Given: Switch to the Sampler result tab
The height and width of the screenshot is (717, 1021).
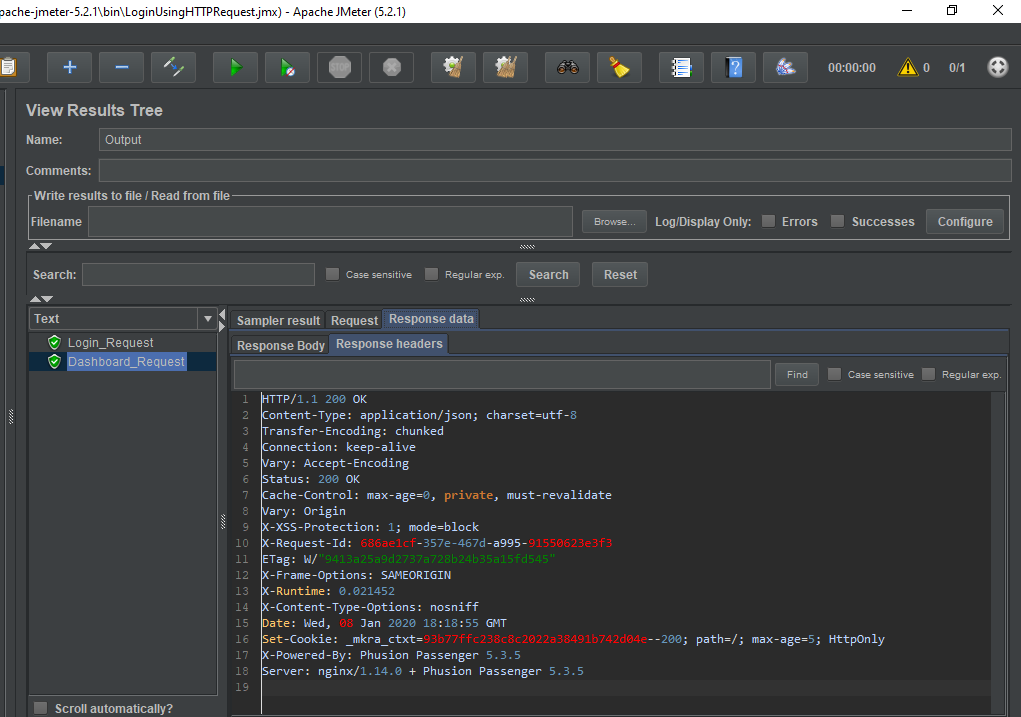Looking at the screenshot, I should tap(278, 320).
